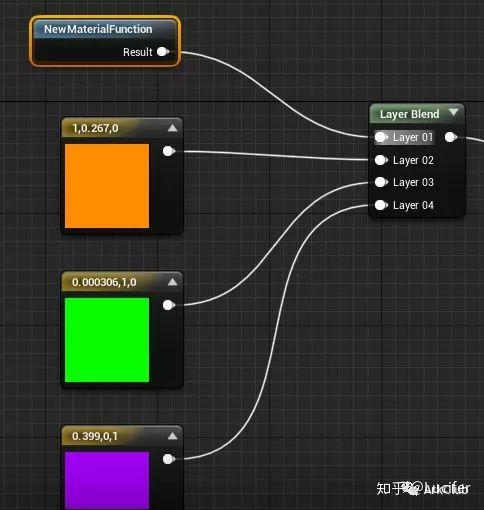The height and width of the screenshot is (510, 484).
Task: Click the purple color preview swatch
Action: (x=107, y=481)
